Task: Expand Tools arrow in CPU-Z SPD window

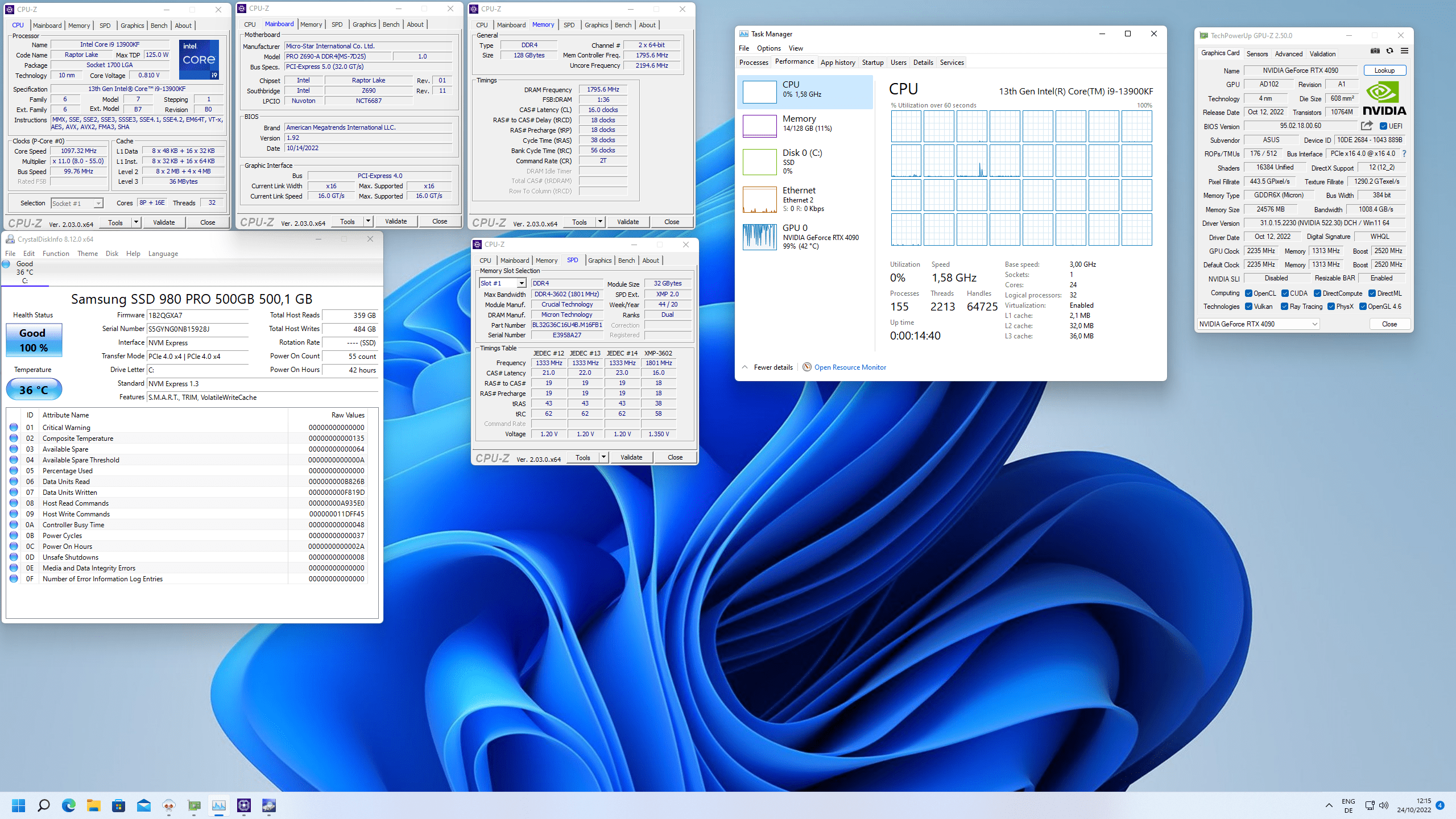Action: tap(603, 457)
